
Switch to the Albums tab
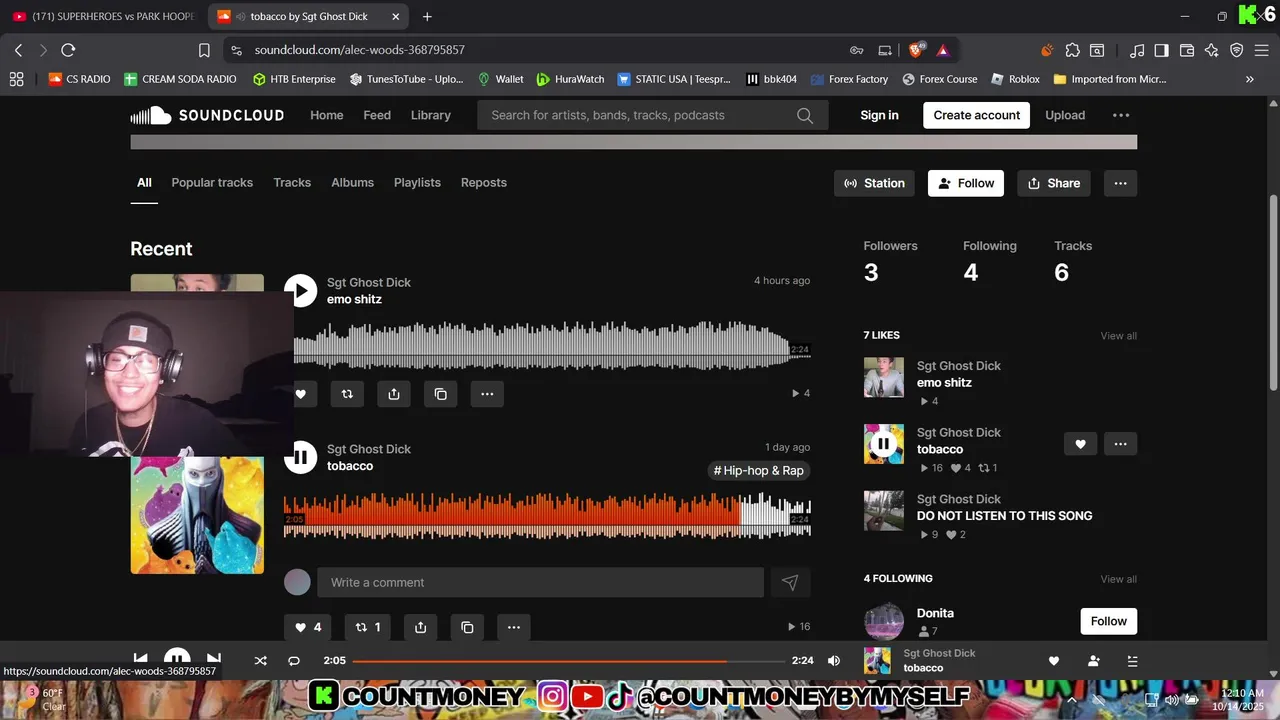click(352, 182)
